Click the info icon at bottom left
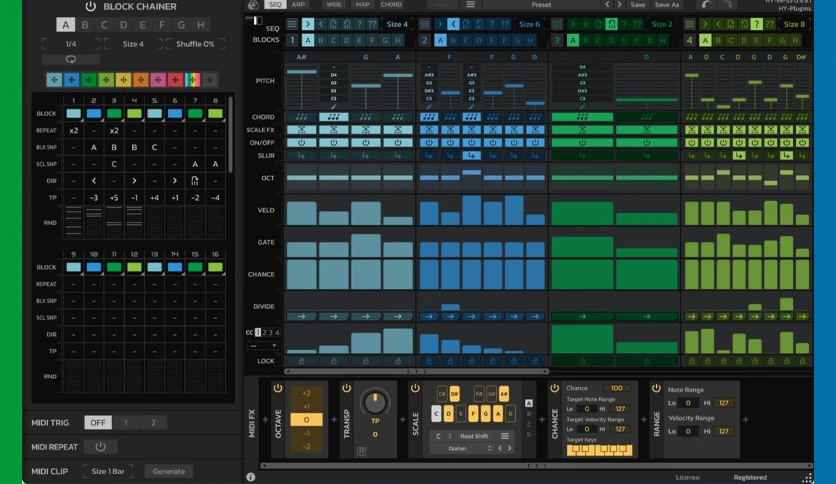This screenshot has width=836, height=484. (x=251, y=477)
